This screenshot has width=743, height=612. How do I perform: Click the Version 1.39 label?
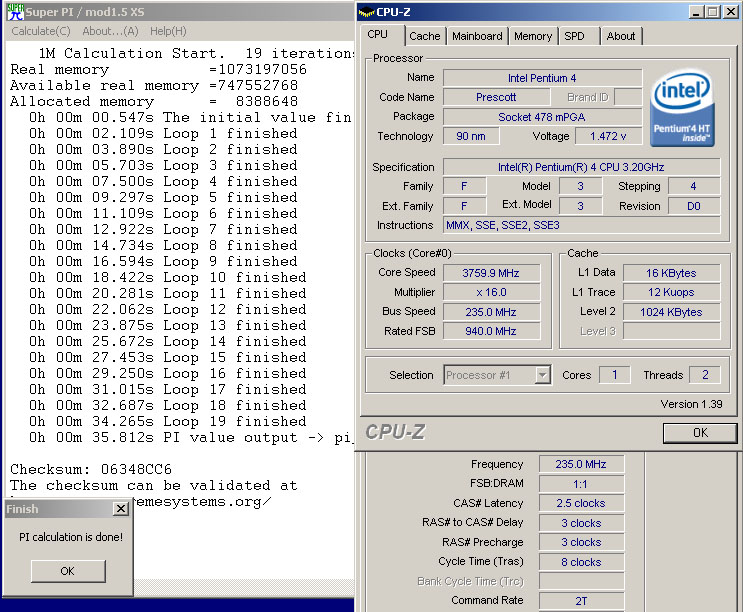point(691,404)
